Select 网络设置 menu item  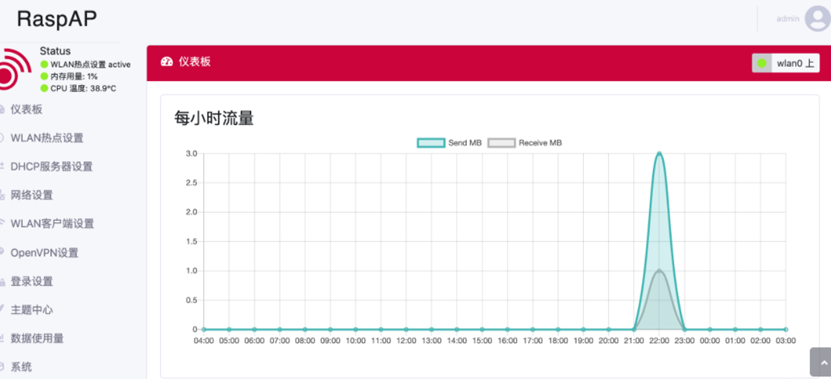32,195
